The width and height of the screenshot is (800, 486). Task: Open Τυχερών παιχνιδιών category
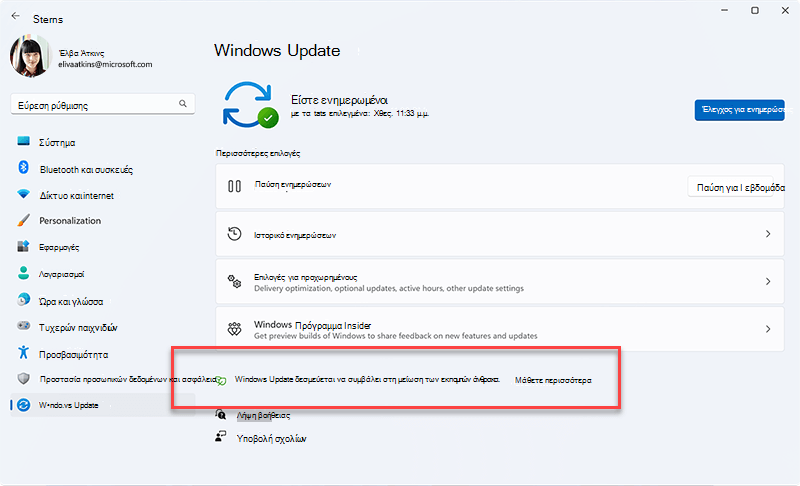click(x=78, y=327)
